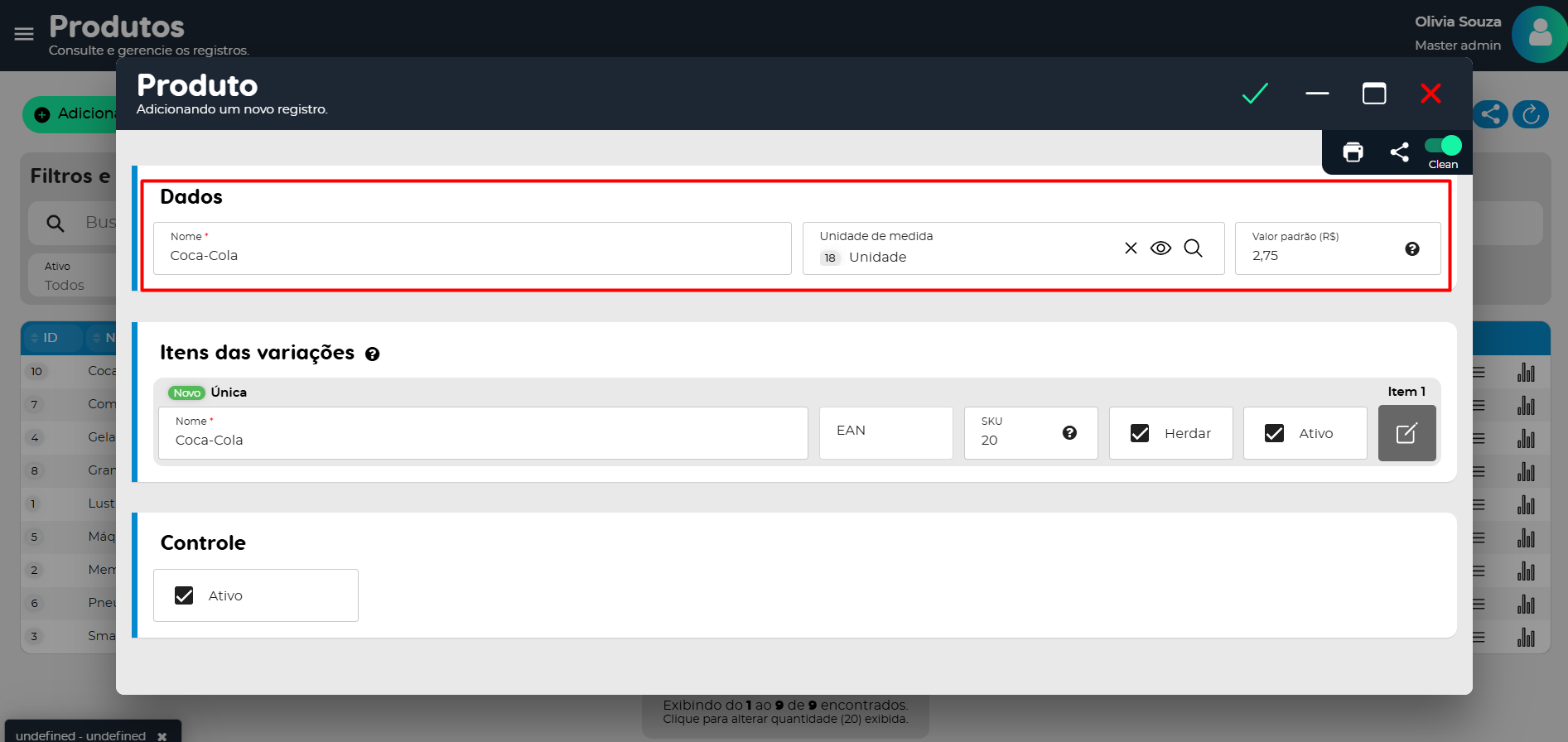The image size is (1568, 742).
Task: Toggle the Clean mode switch
Action: (x=1443, y=146)
